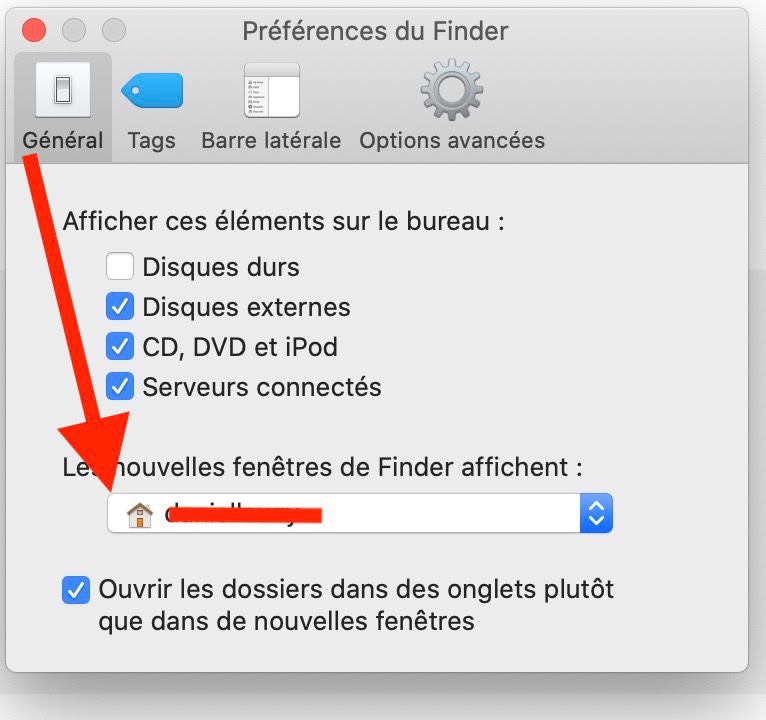The width and height of the screenshot is (766, 720).
Task: Click the gray zoom window button
Action: point(115,30)
